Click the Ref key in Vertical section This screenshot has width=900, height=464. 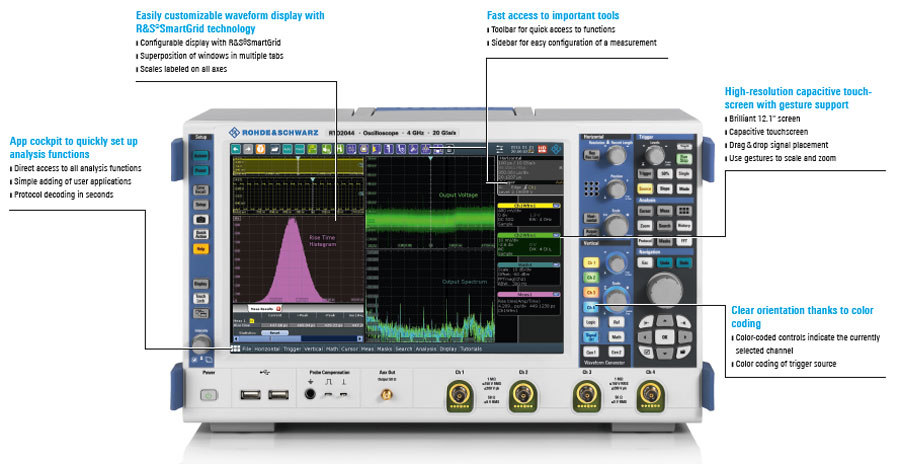616,322
